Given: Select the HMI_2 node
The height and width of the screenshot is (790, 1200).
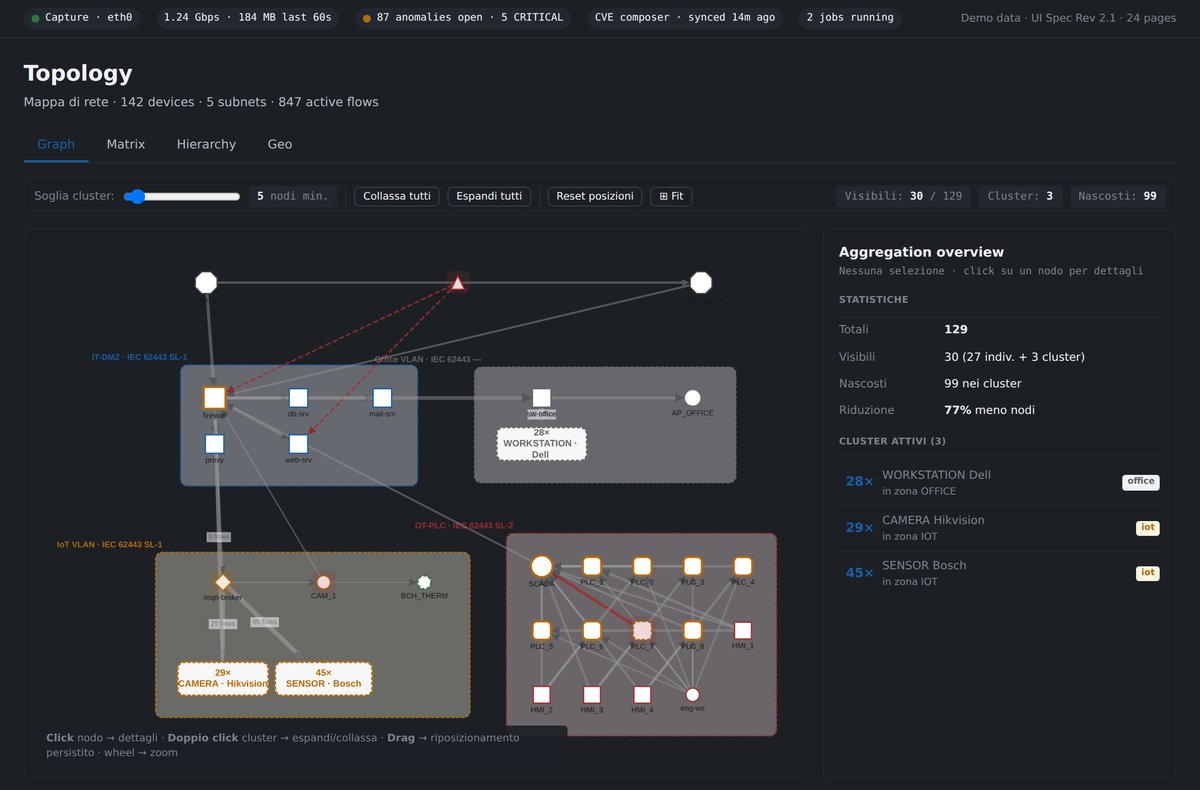Looking at the screenshot, I should click(x=541, y=695).
